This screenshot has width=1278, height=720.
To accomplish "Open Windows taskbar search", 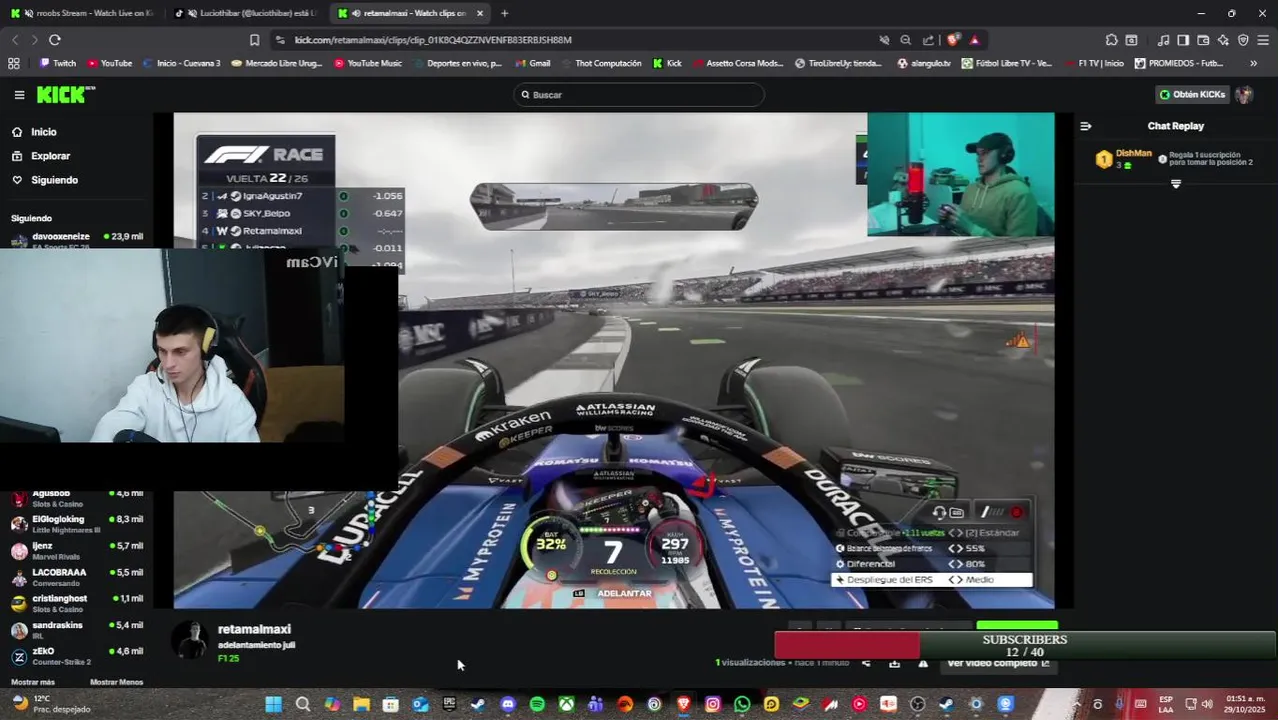I will click(x=302, y=704).
